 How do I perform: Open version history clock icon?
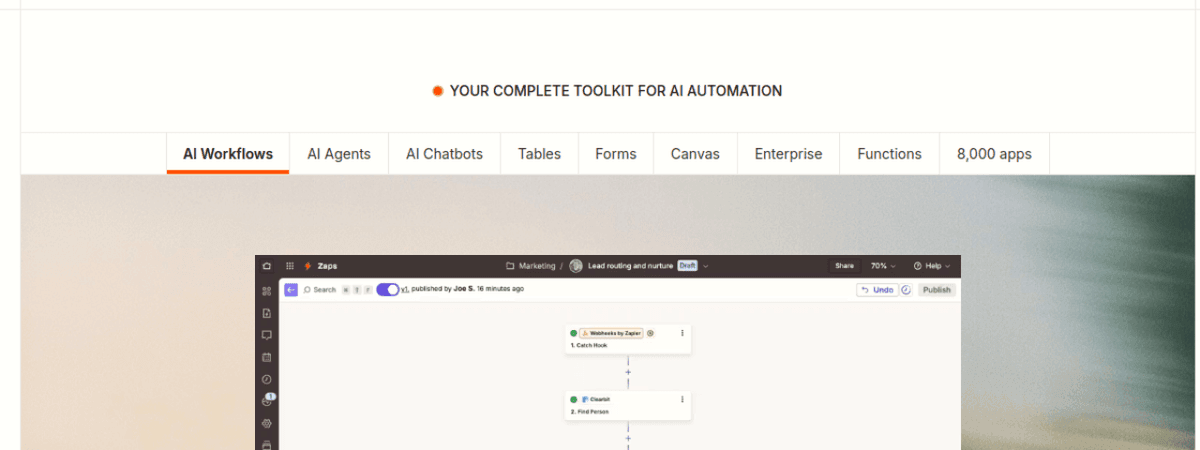click(906, 290)
